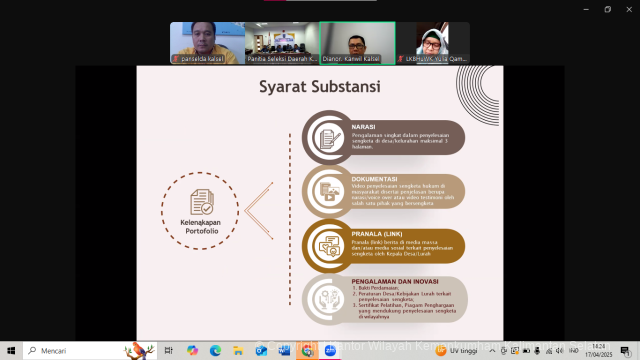This screenshot has height=360, width=640.
Task: Switch to Chrome on the taskbar
Action: pyautogui.click(x=307, y=351)
